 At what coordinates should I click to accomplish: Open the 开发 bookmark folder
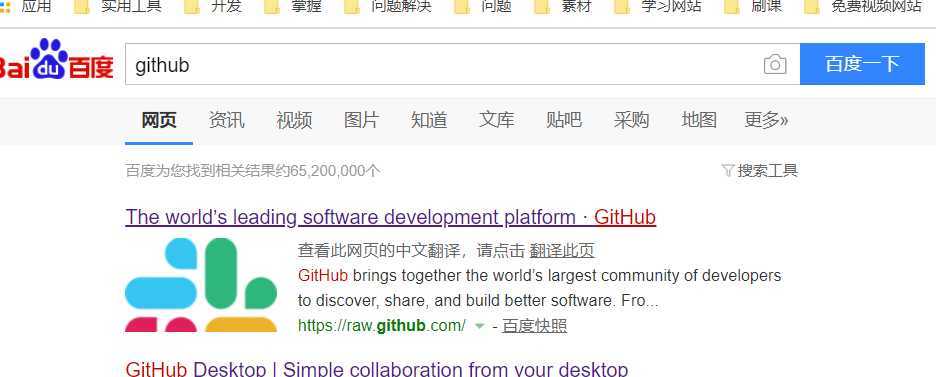tap(212, 7)
